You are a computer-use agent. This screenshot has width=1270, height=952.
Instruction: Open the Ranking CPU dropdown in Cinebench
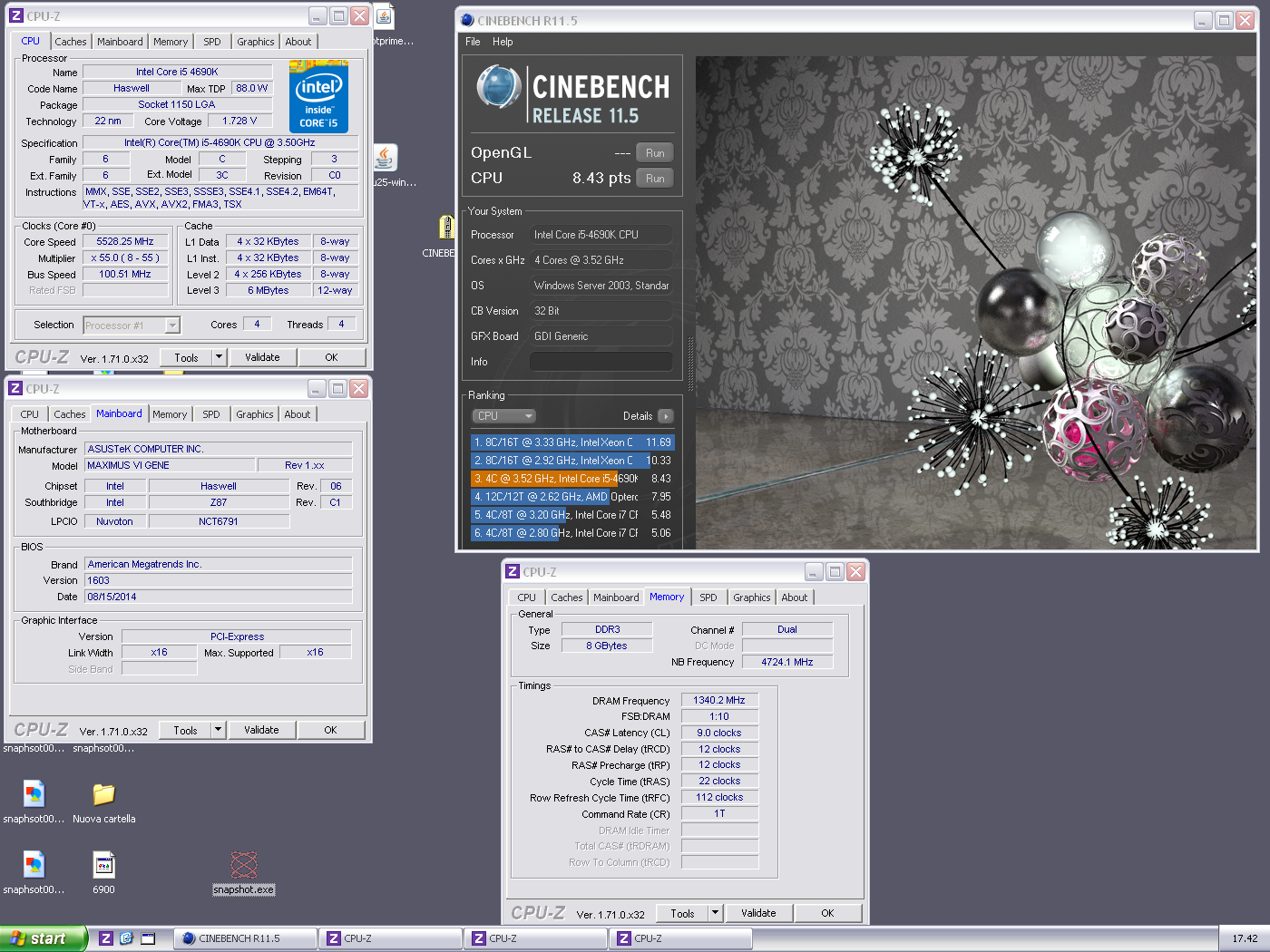(x=504, y=416)
